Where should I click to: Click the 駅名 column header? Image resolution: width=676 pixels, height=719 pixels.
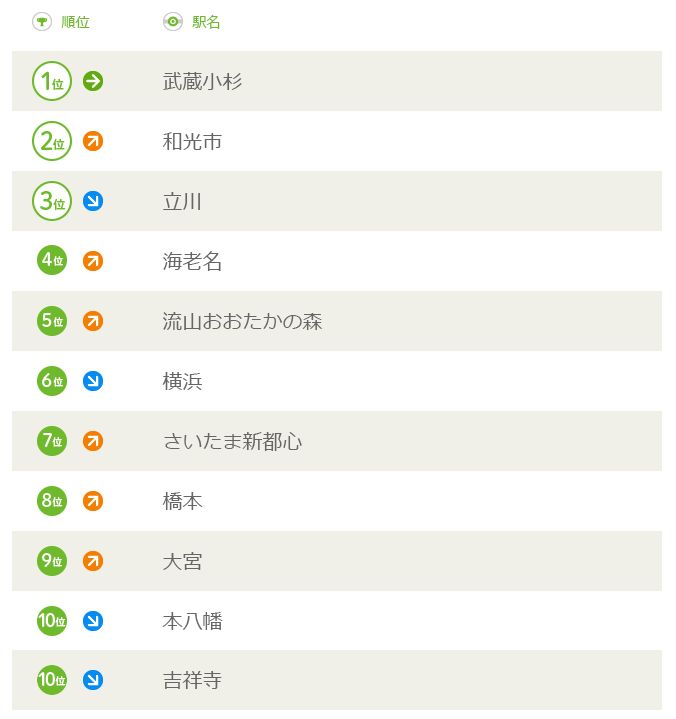(x=206, y=22)
